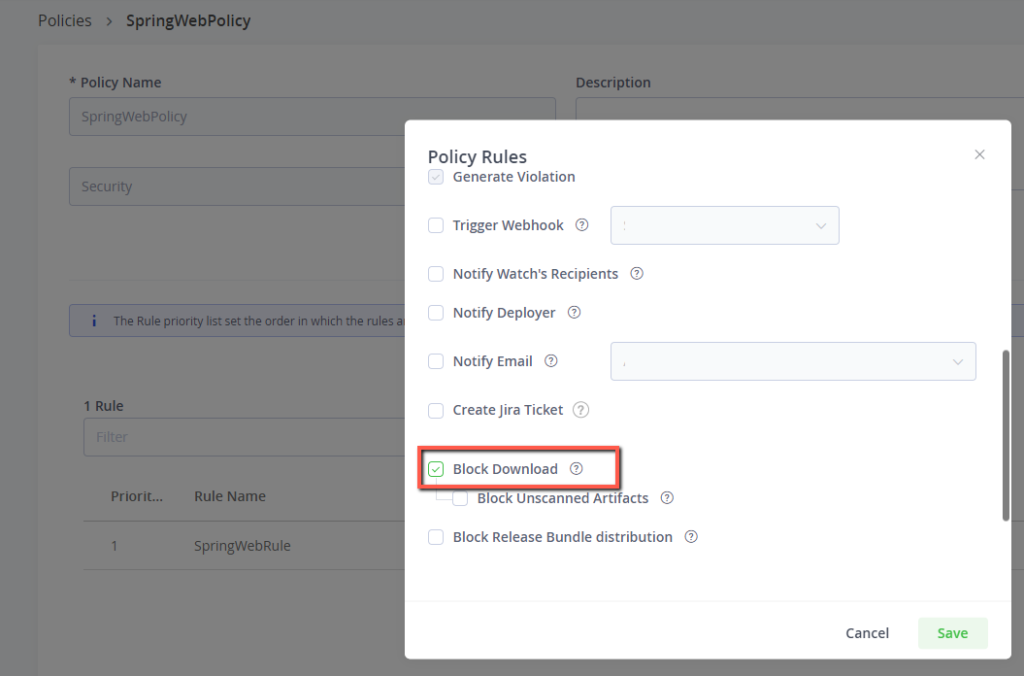1024x676 pixels.
Task: Click the Policy Name input field
Action: pos(312,117)
